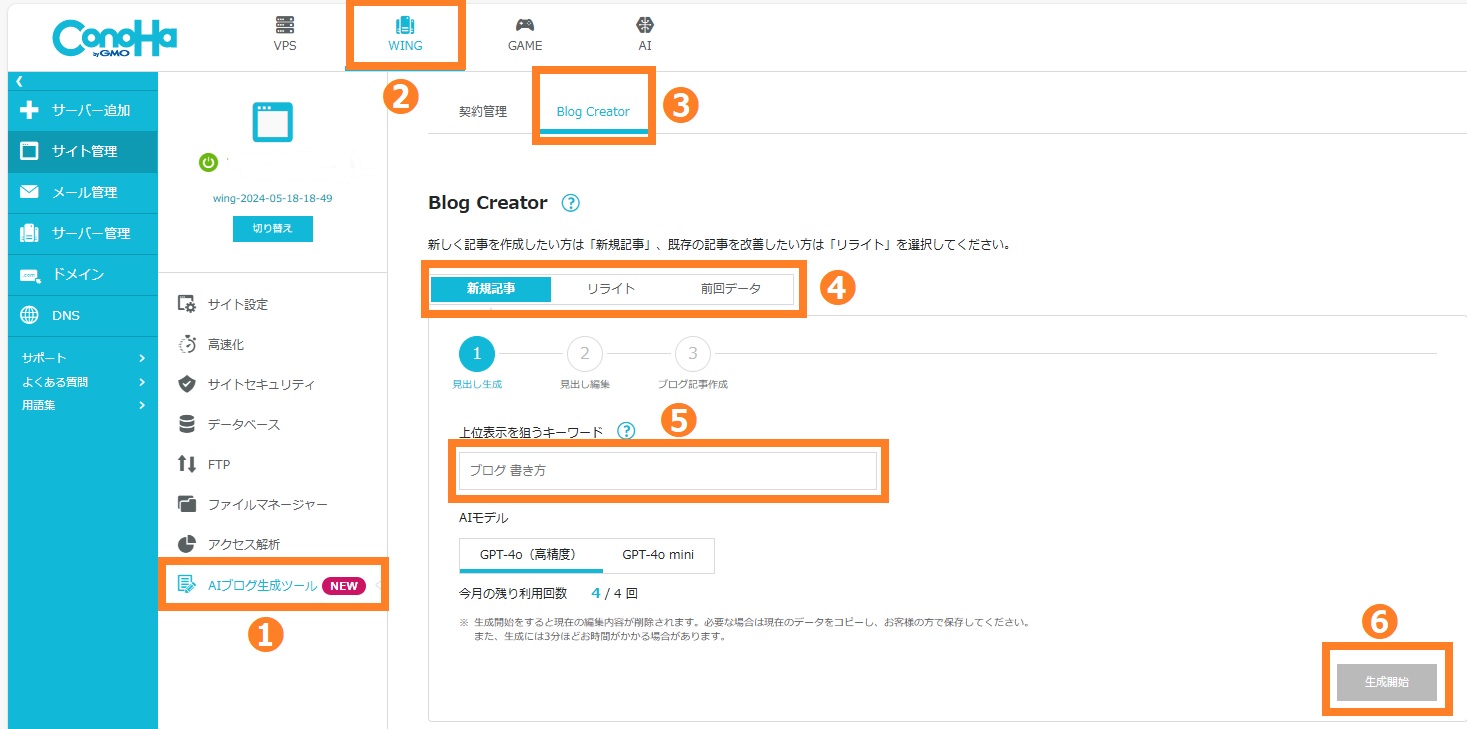The height and width of the screenshot is (729, 1467).
Task: Open DNS in the sidebar
Action: tap(82, 315)
